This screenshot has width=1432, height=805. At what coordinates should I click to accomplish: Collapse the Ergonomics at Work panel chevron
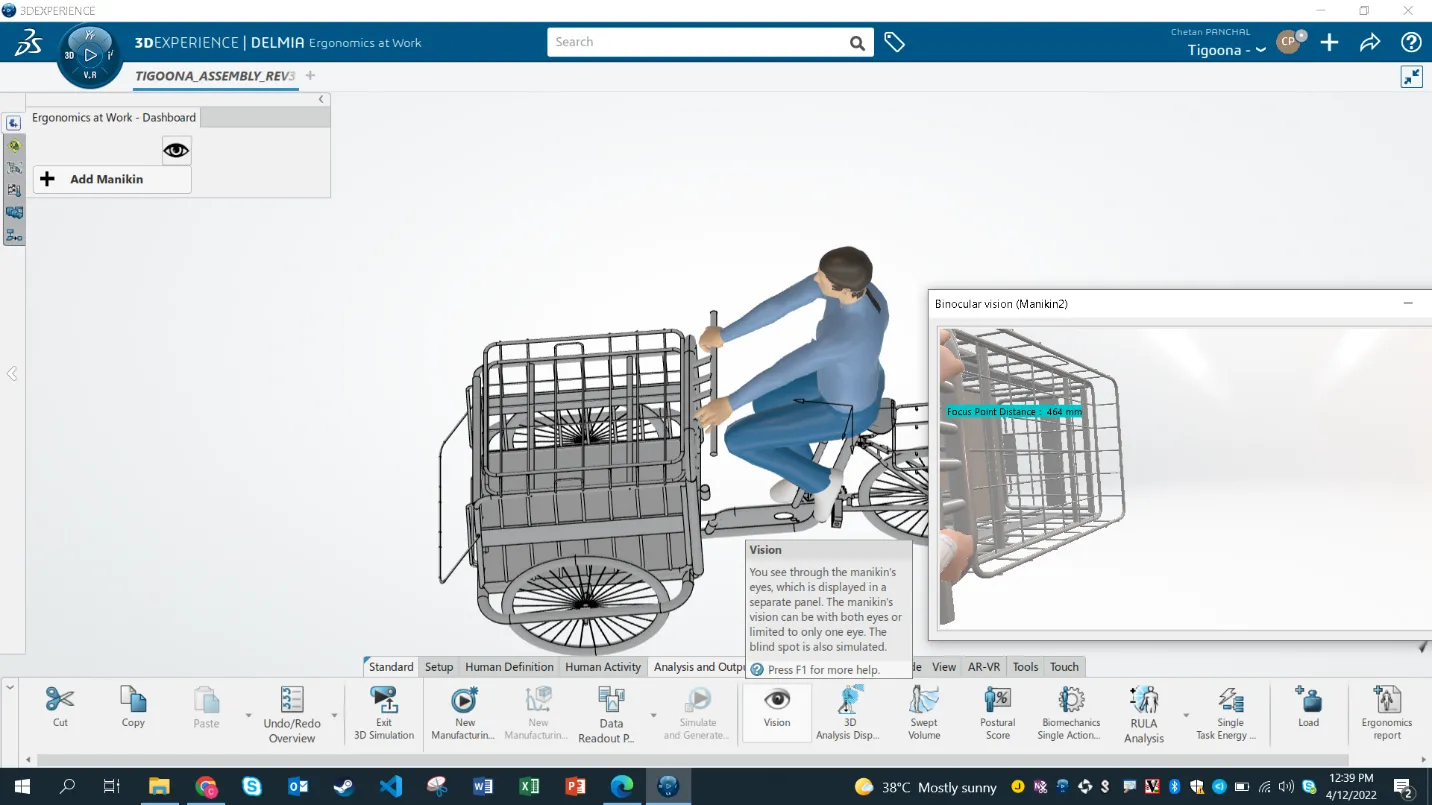tap(320, 100)
